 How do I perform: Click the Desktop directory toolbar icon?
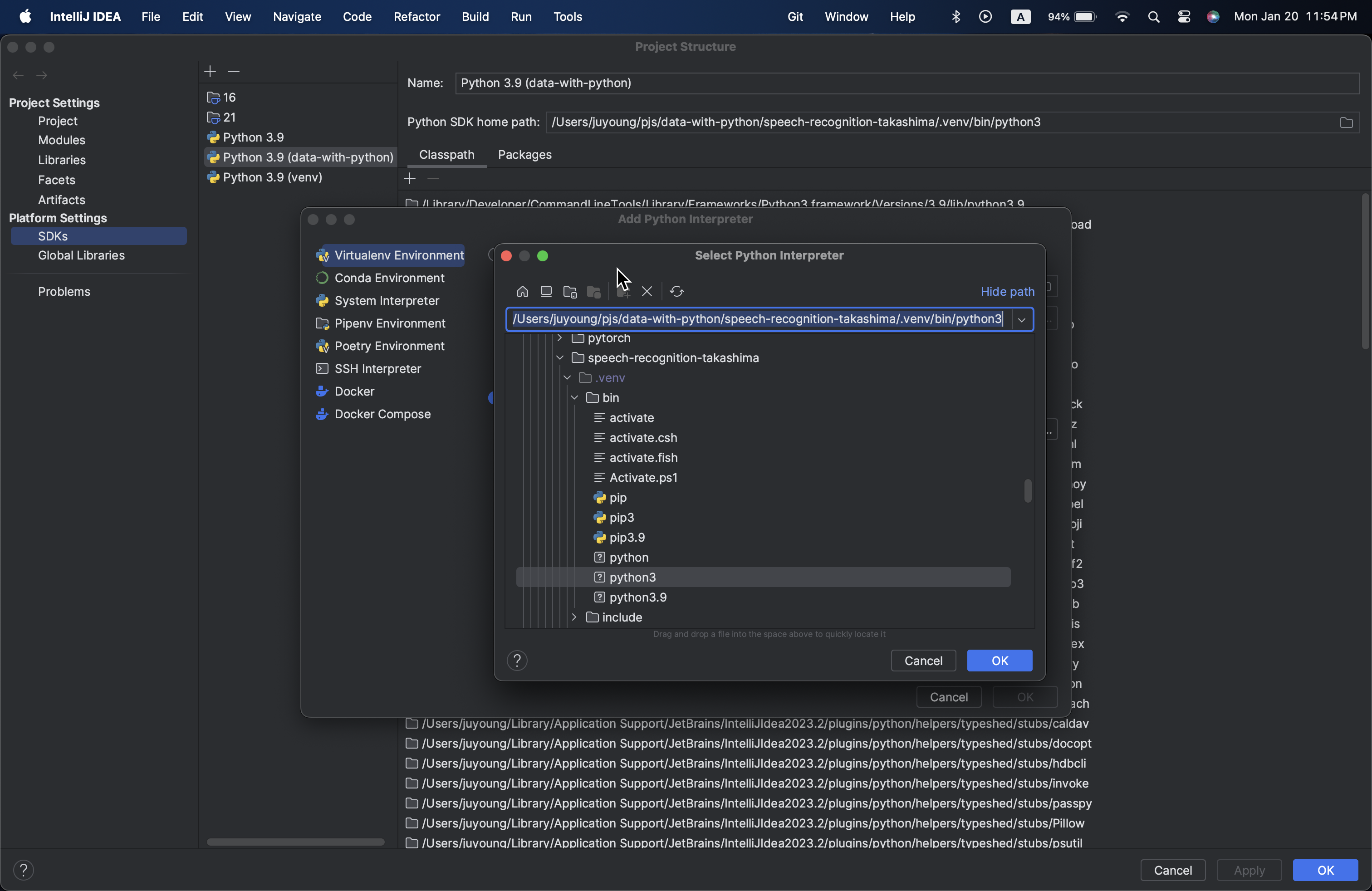coord(546,292)
